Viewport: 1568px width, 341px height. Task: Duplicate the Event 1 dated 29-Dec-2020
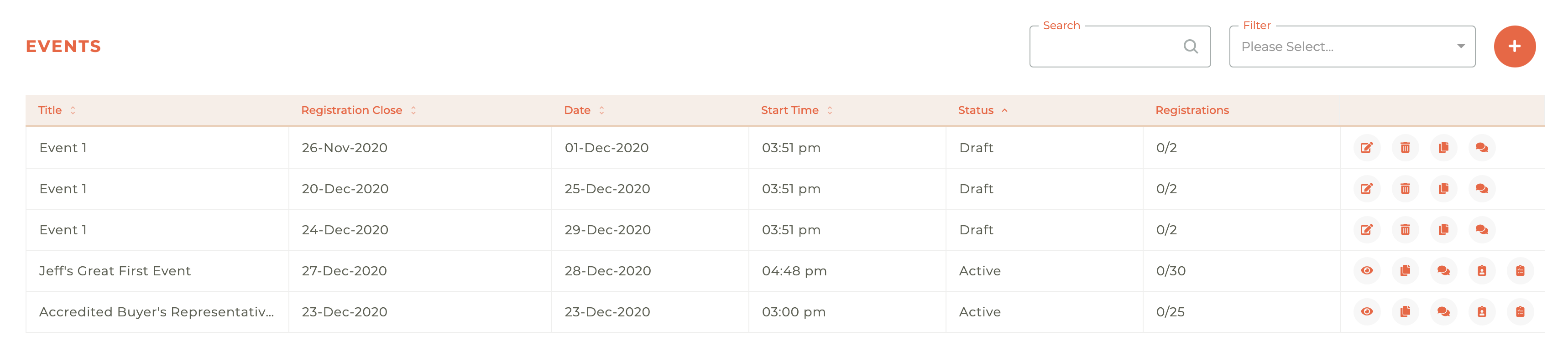tap(1443, 230)
